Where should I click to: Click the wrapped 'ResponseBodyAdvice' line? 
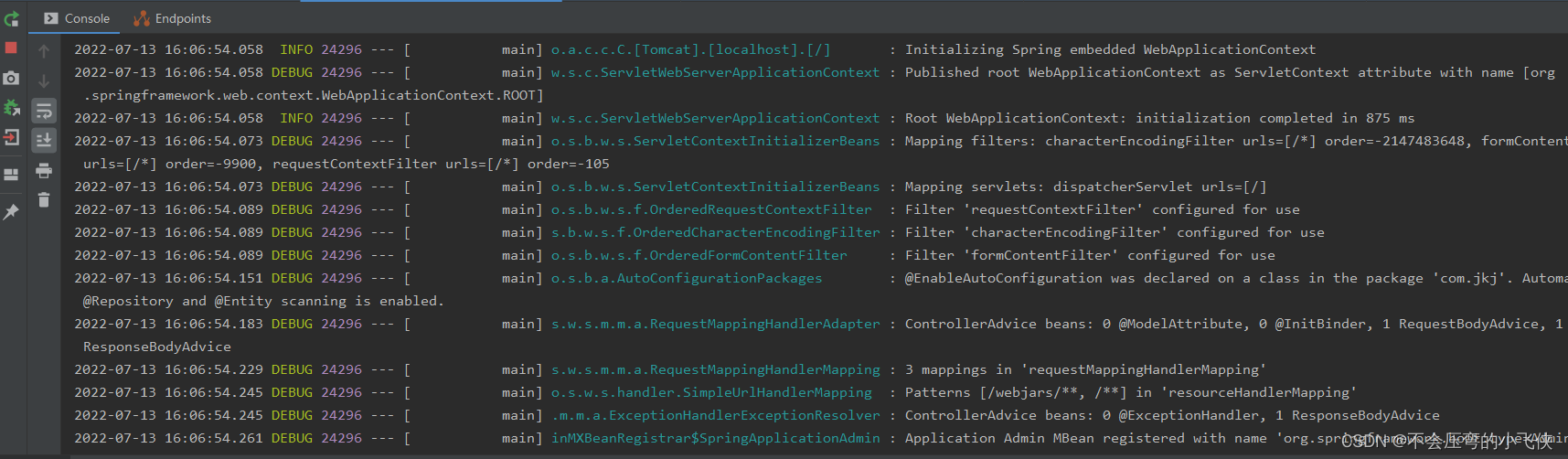pyautogui.click(x=157, y=347)
